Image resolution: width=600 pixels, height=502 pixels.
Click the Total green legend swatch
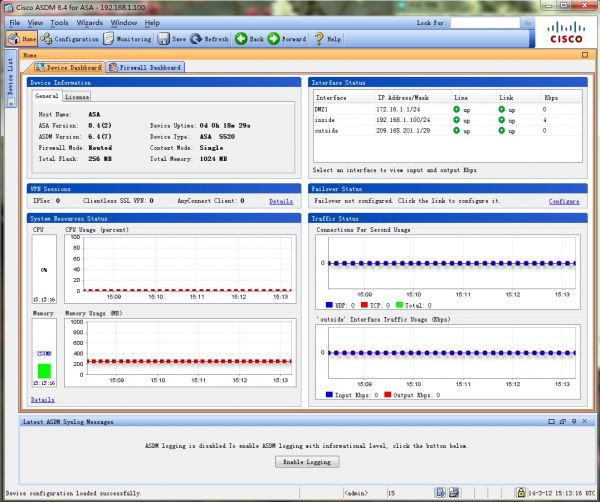[399, 305]
